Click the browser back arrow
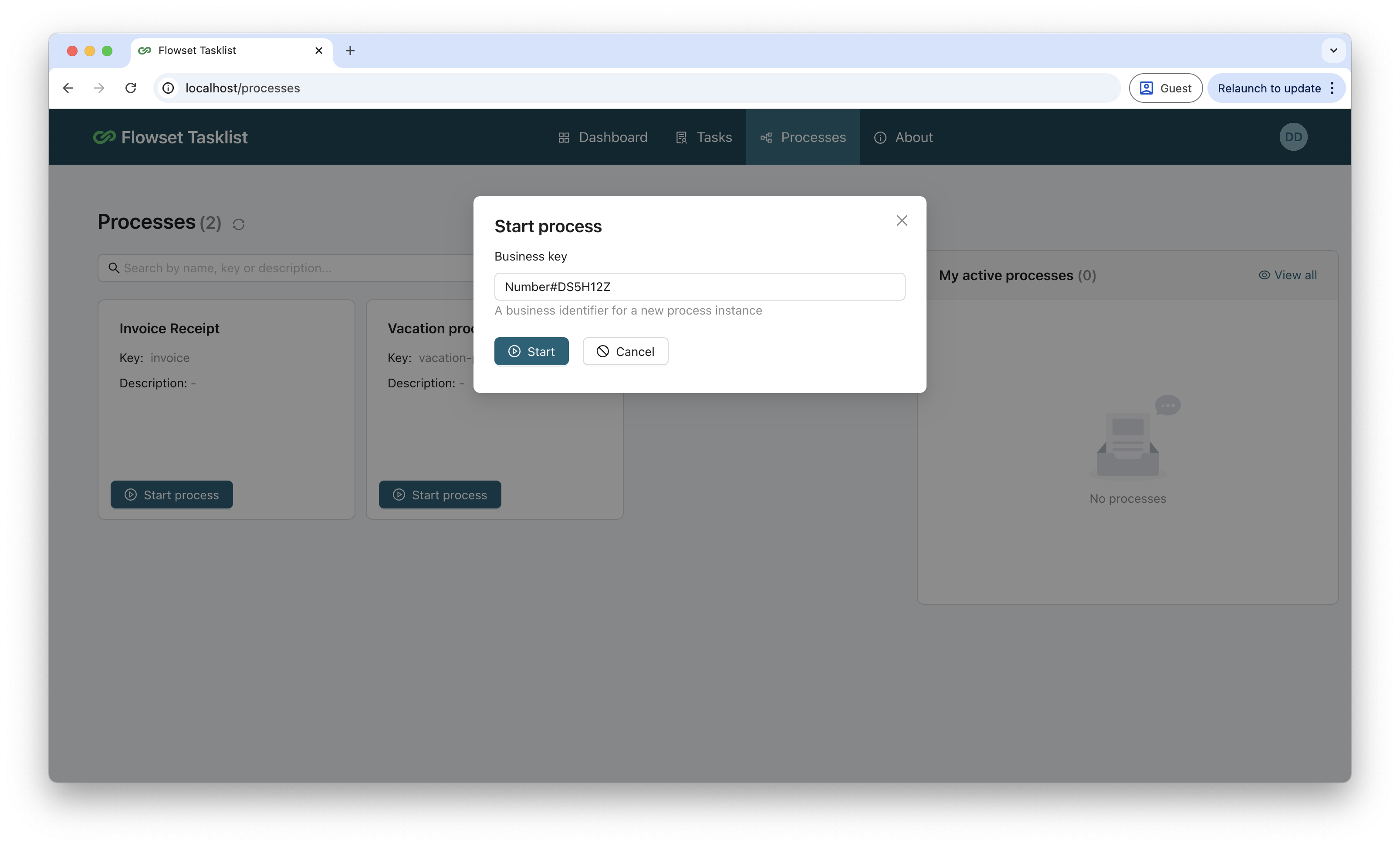1400x847 pixels. tap(68, 88)
